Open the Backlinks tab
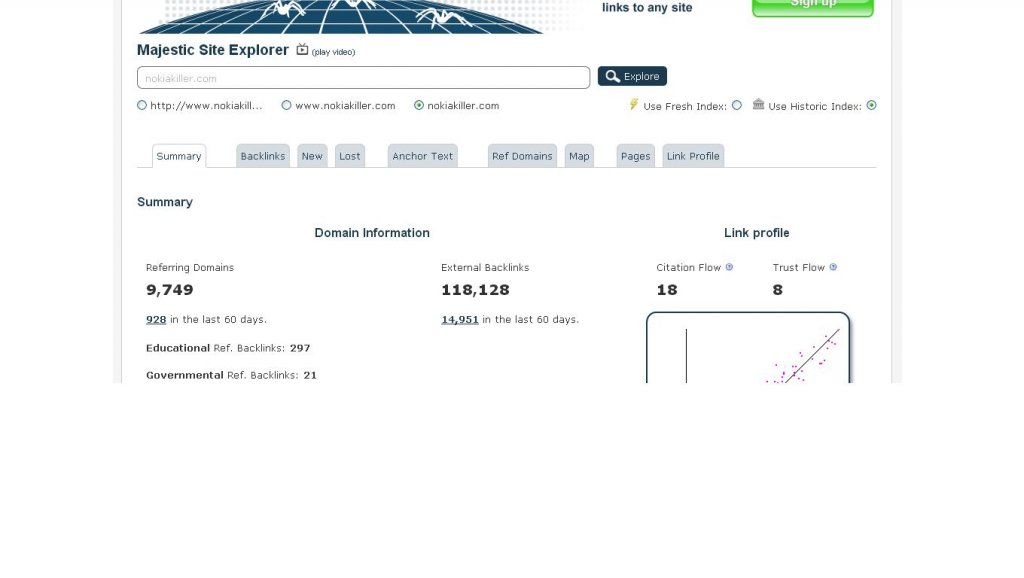Screen dimensions: 1024x578 point(263,156)
